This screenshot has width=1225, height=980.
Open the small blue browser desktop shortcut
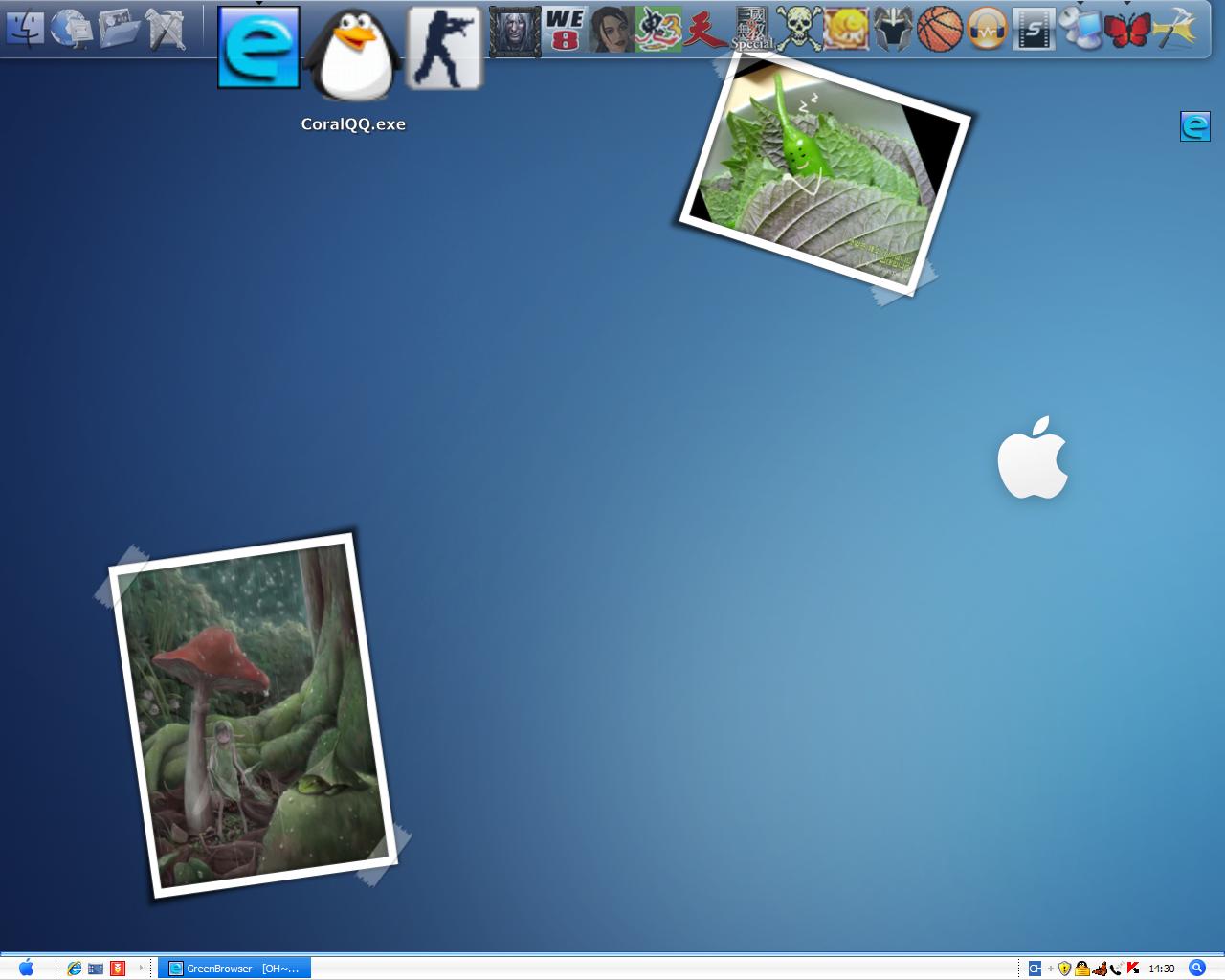1195,125
